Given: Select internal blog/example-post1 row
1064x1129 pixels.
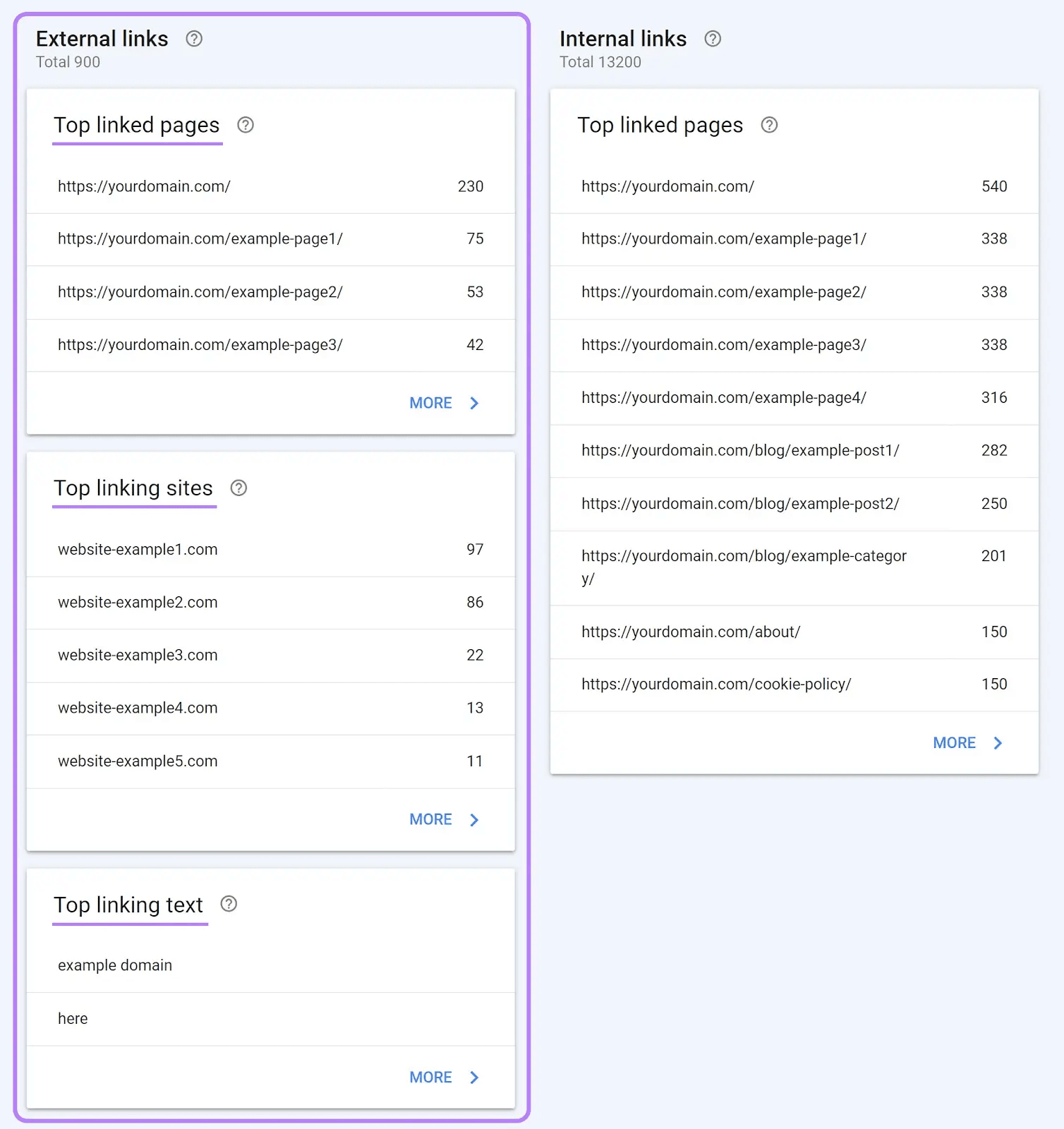Looking at the screenshot, I should click(794, 451).
